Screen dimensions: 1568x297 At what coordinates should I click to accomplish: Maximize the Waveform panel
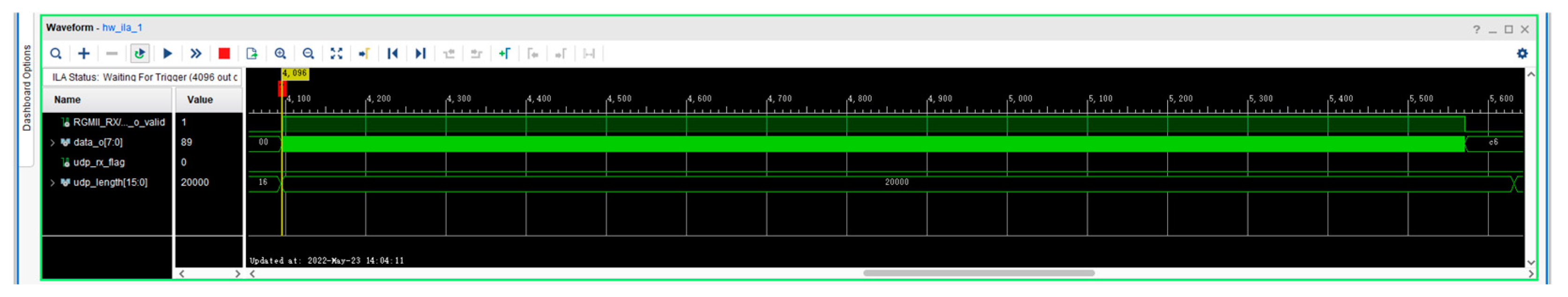(1509, 29)
